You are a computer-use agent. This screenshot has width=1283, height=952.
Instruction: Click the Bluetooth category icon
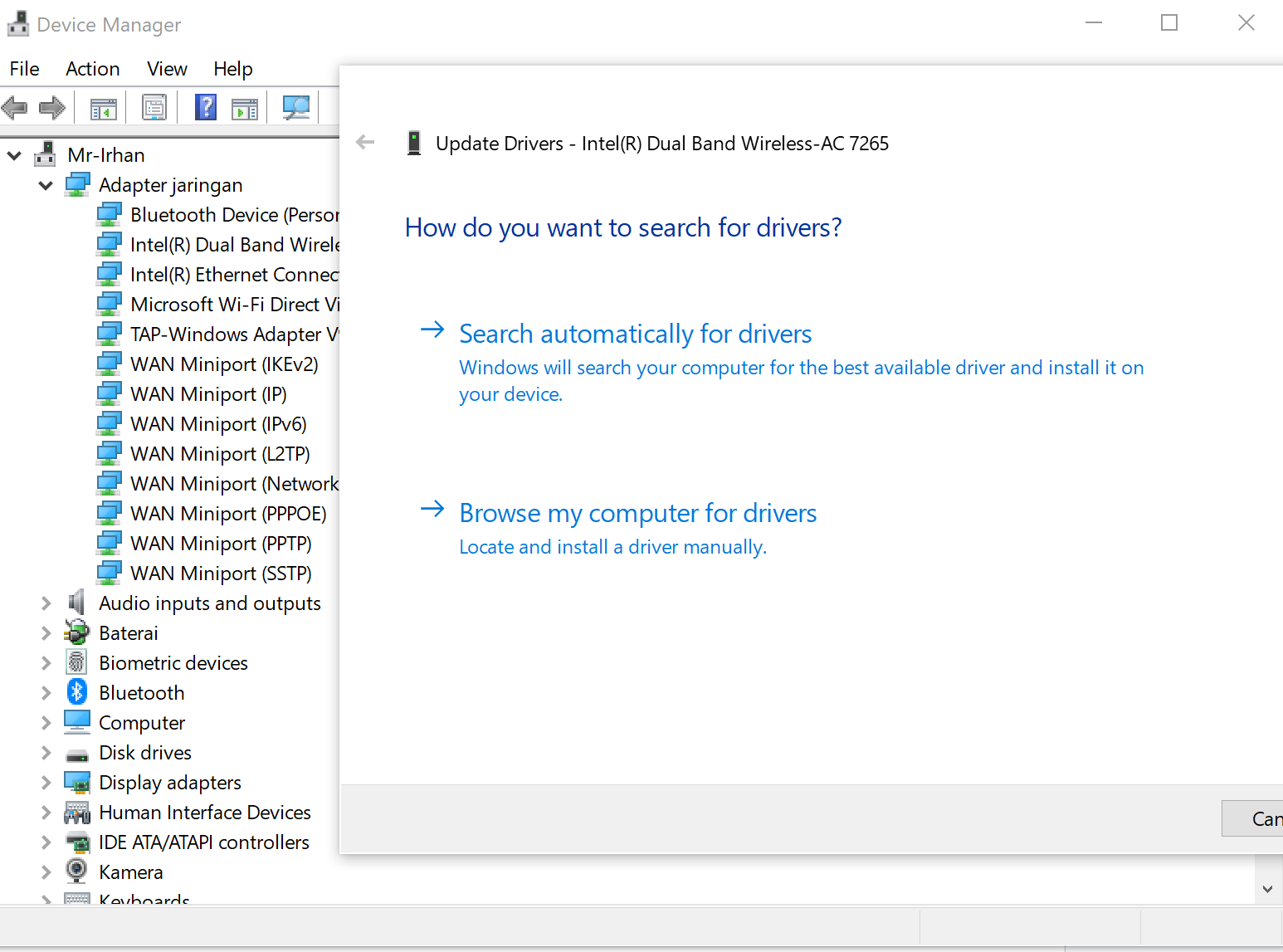77,692
